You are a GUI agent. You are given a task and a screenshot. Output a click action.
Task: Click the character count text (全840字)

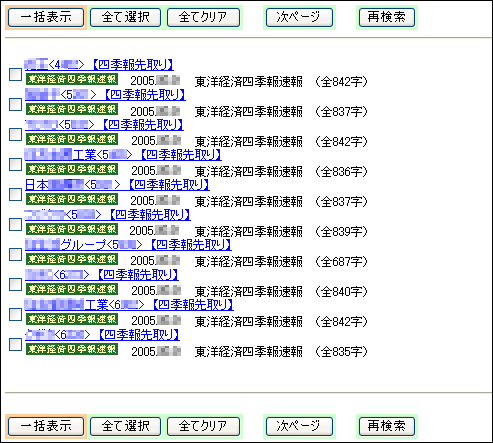pos(341,292)
